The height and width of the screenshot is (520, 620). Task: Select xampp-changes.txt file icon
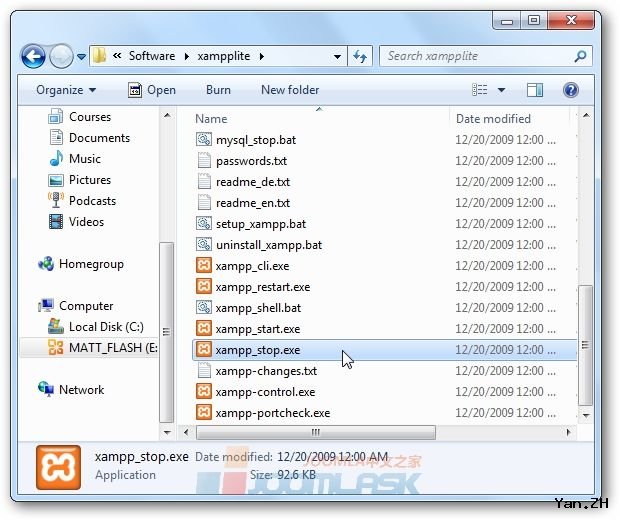pyautogui.click(x=204, y=371)
